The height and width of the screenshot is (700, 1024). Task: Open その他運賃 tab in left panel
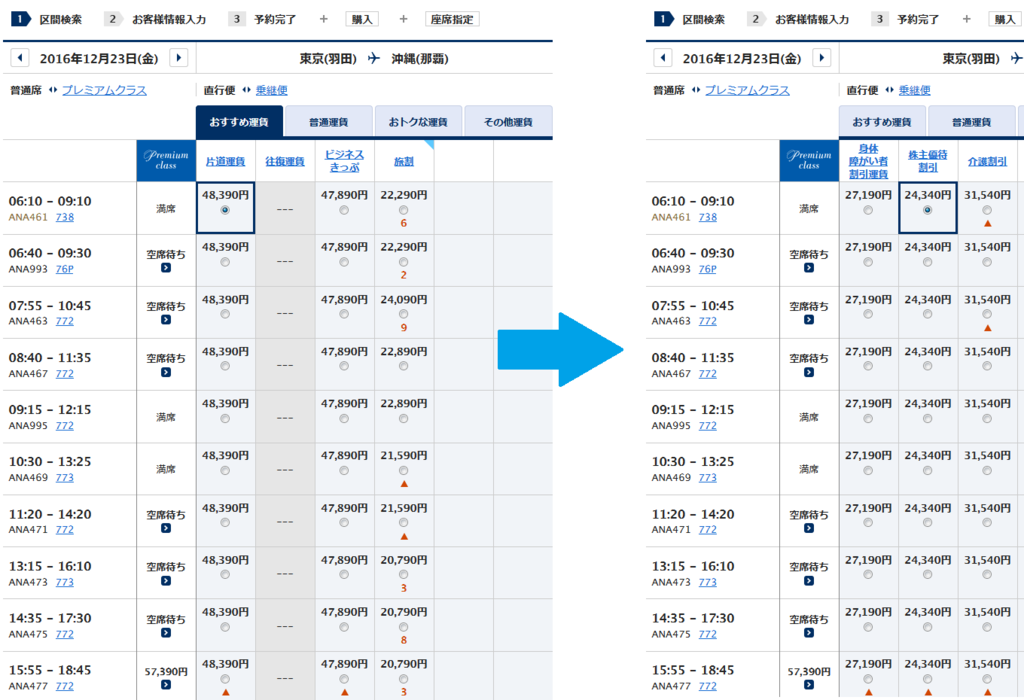508,122
